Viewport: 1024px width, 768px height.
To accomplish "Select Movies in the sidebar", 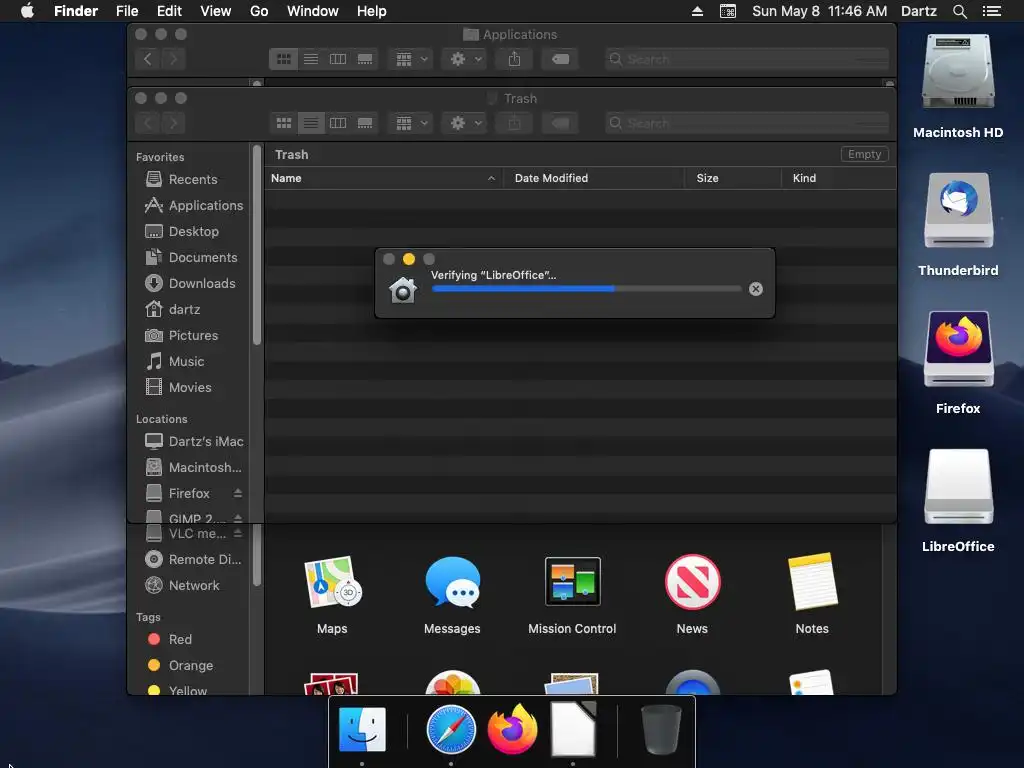I will 178,387.
